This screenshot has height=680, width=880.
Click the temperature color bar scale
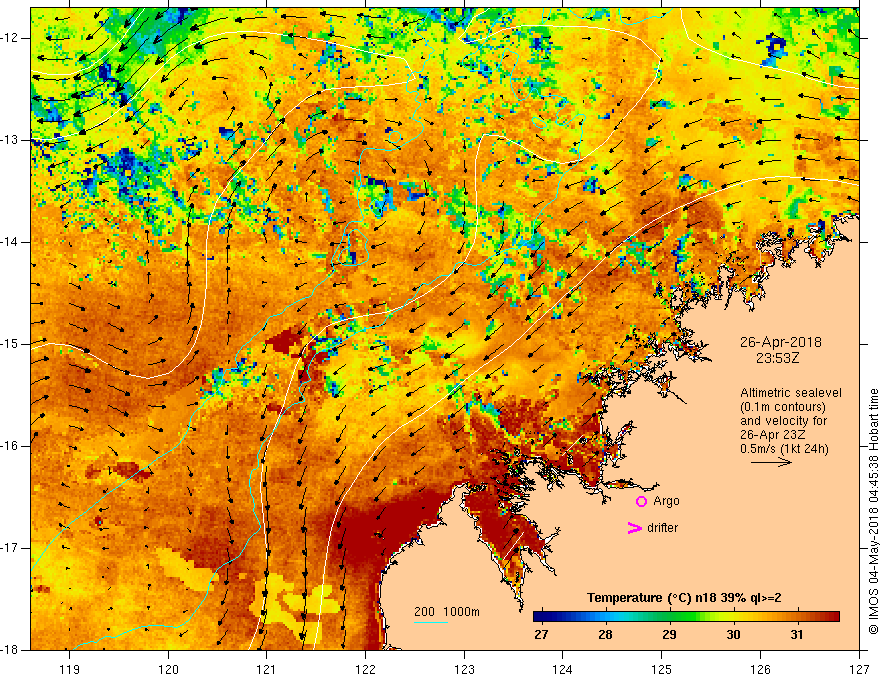click(686, 617)
